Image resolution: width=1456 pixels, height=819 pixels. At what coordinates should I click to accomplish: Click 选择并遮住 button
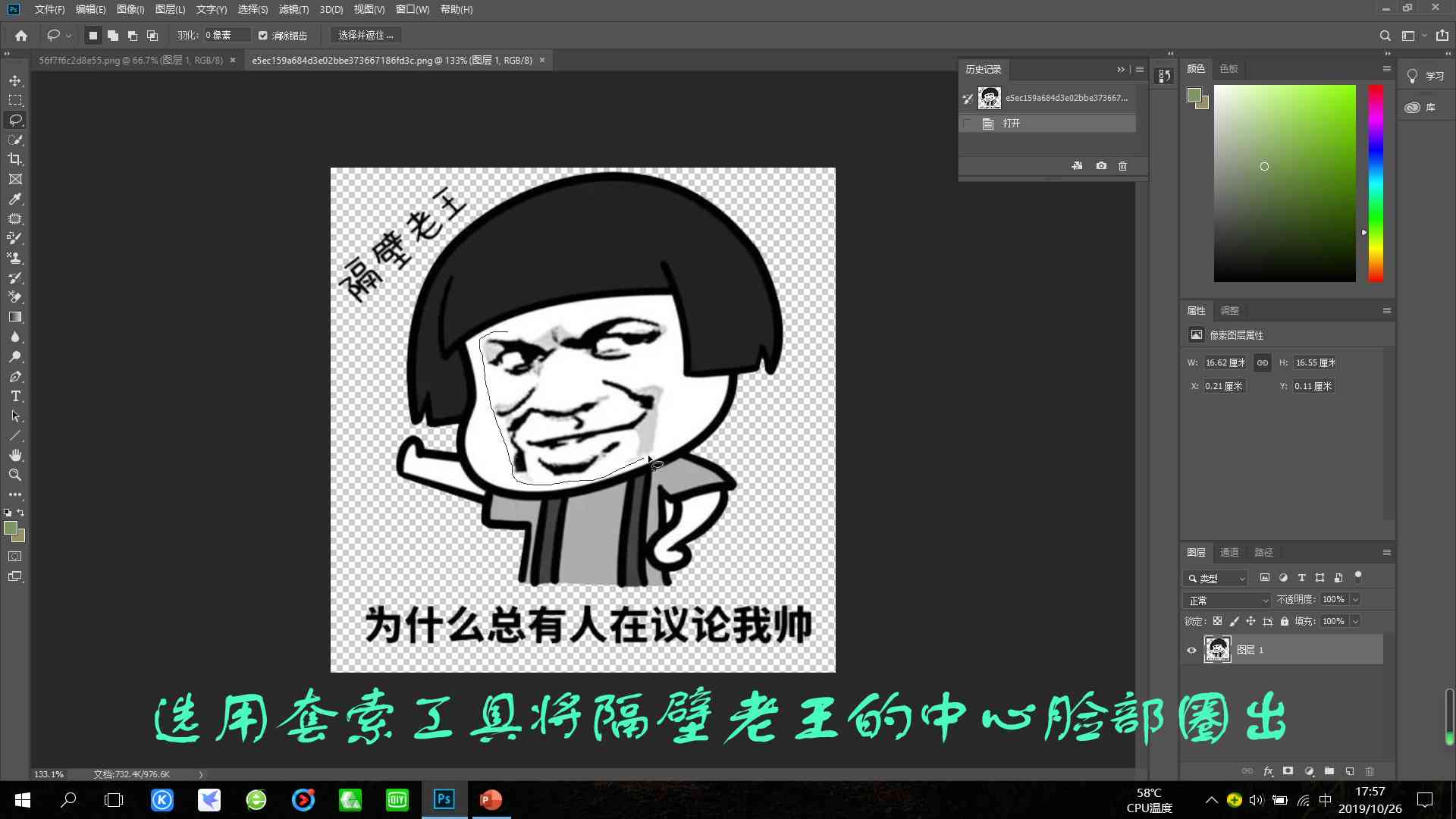pyautogui.click(x=366, y=36)
